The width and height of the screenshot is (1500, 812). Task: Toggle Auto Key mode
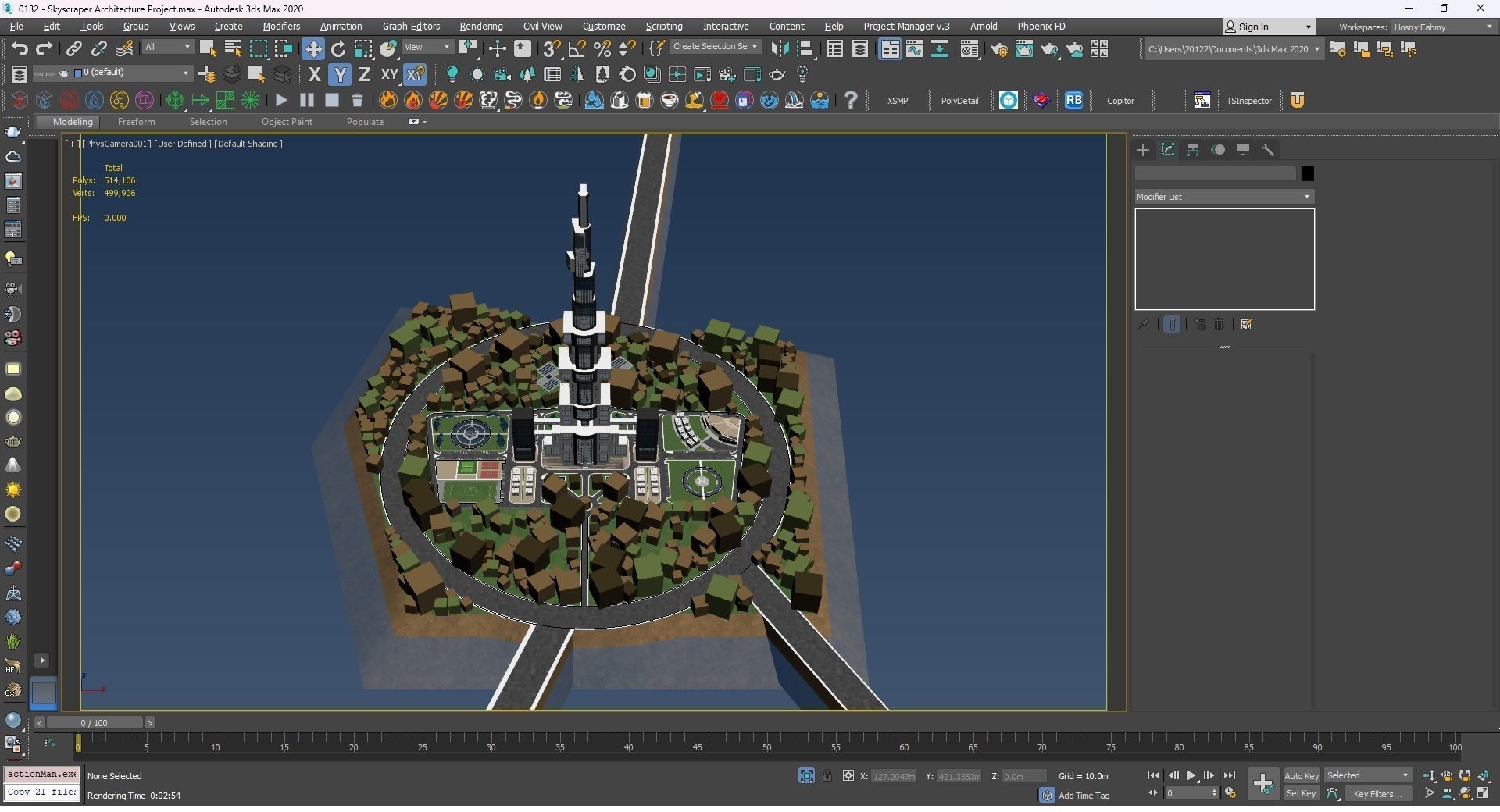(1302, 775)
